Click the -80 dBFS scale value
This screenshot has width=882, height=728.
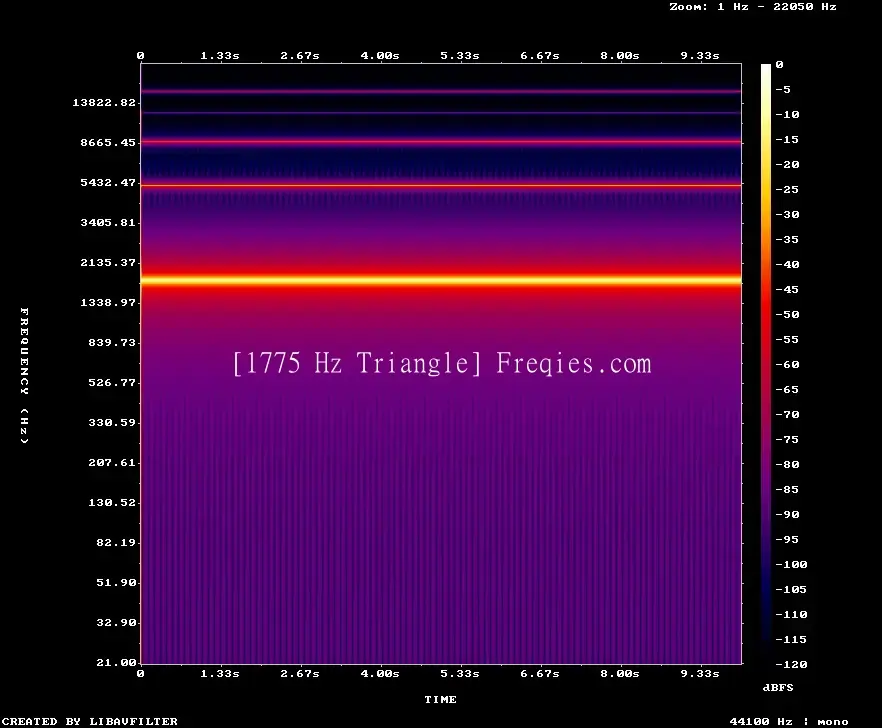(787, 465)
